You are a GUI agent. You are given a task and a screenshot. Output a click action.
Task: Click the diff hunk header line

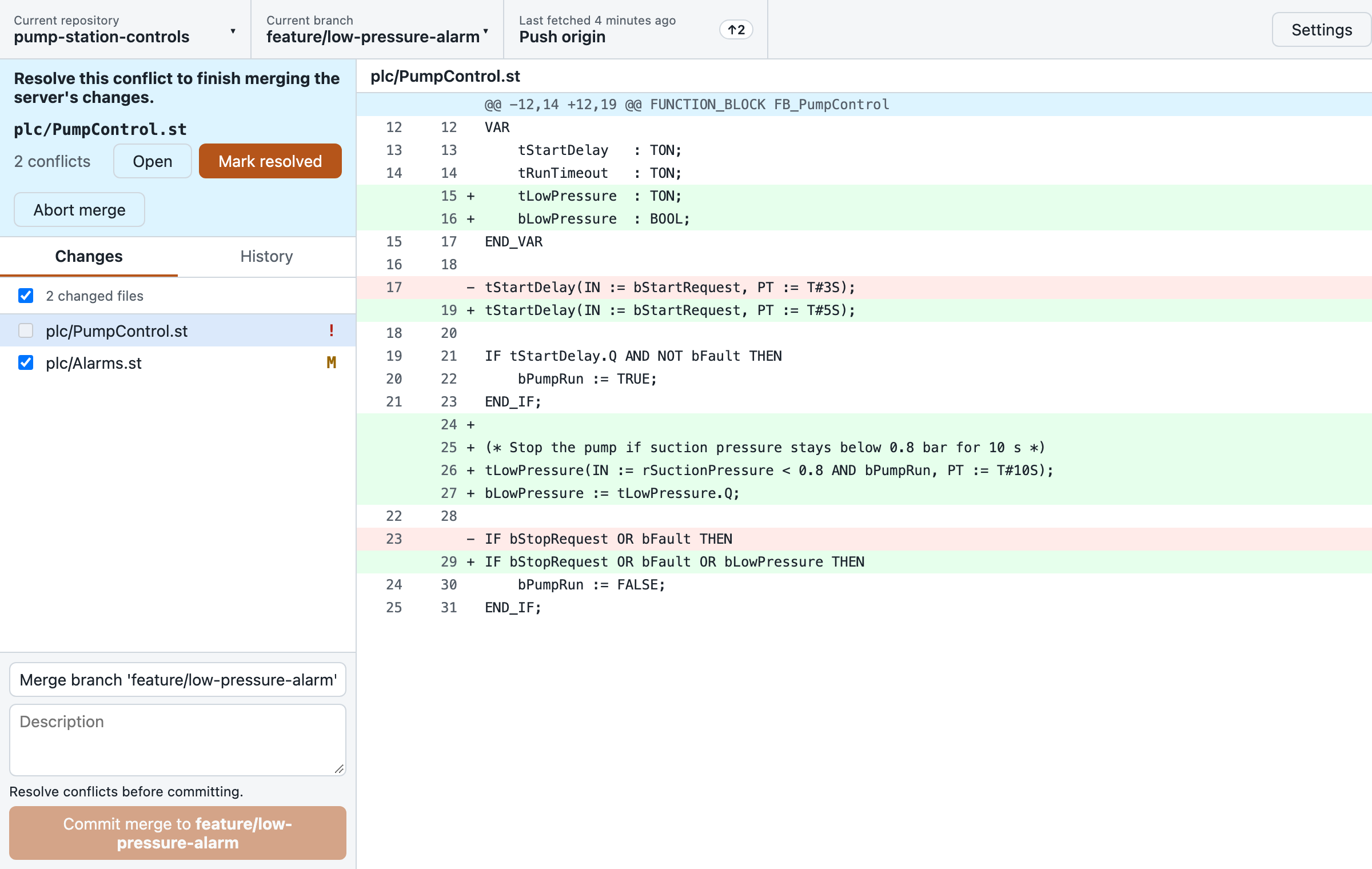pos(864,105)
